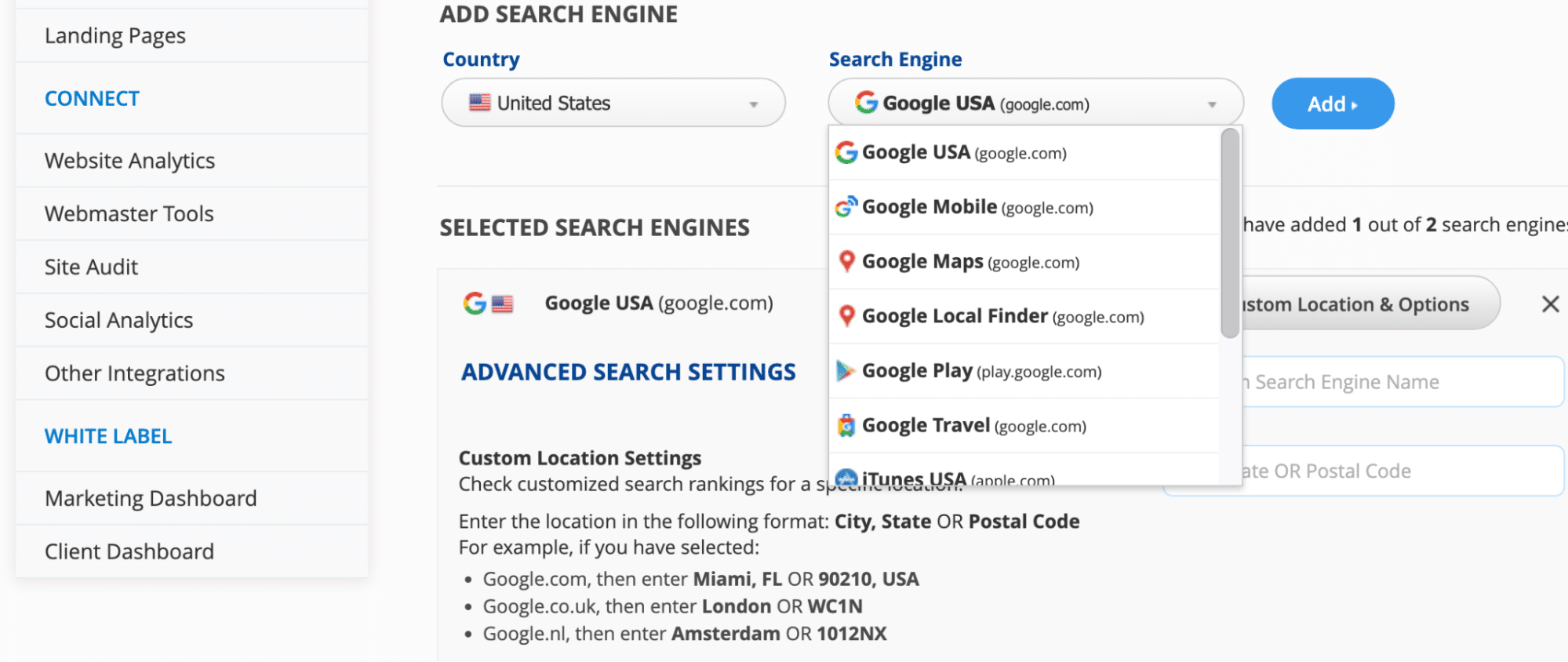This screenshot has height=662, width=1568.
Task: Click the Google USA logo in list
Action: 846,152
